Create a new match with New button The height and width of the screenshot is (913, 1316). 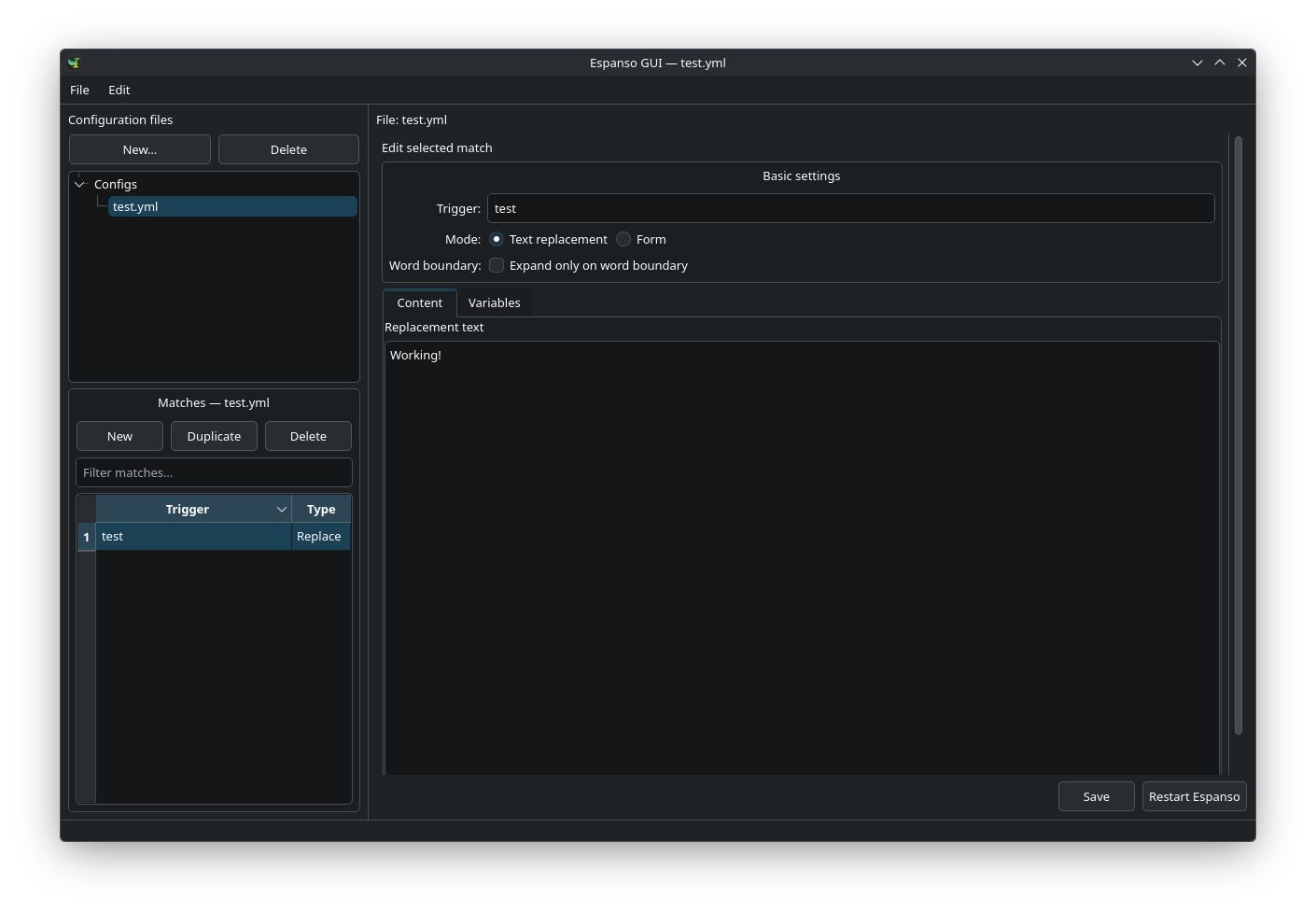click(x=119, y=436)
